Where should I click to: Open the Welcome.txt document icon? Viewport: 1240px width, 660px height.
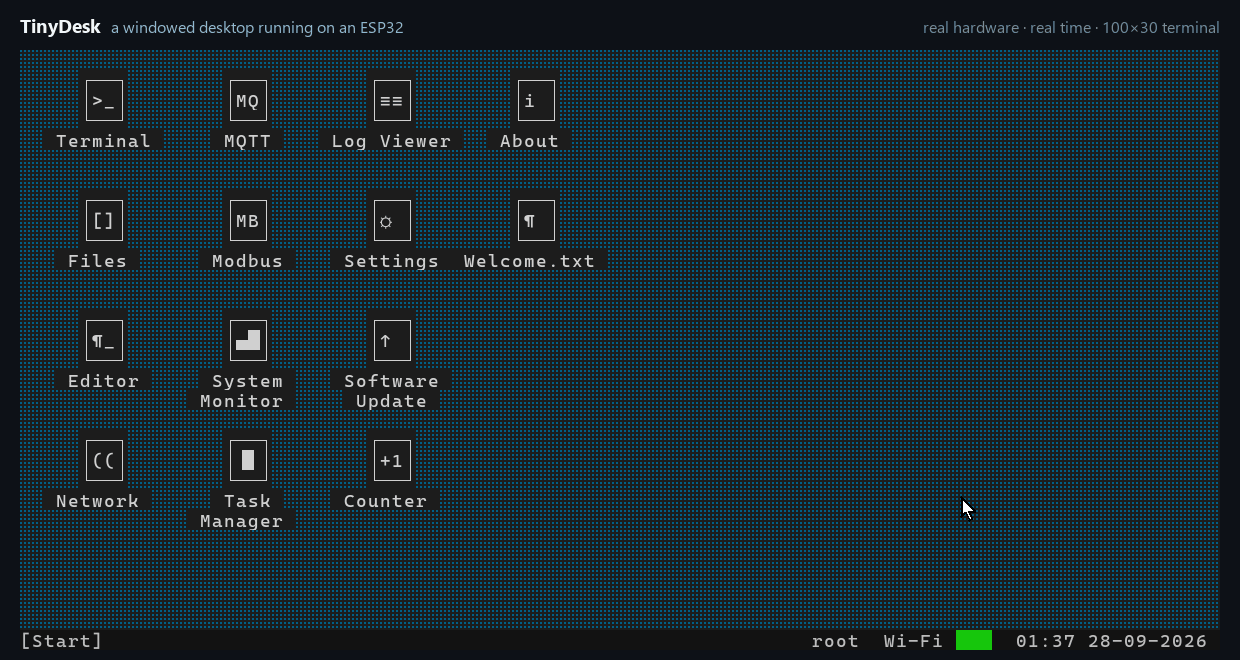coord(536,221)
